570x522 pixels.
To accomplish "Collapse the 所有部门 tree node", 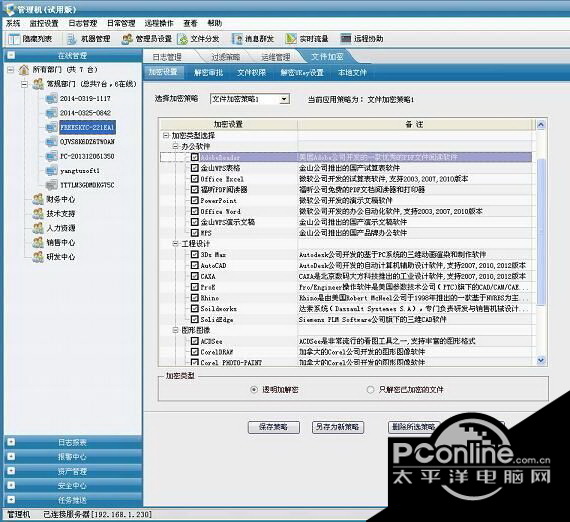I will coord(11,69).
